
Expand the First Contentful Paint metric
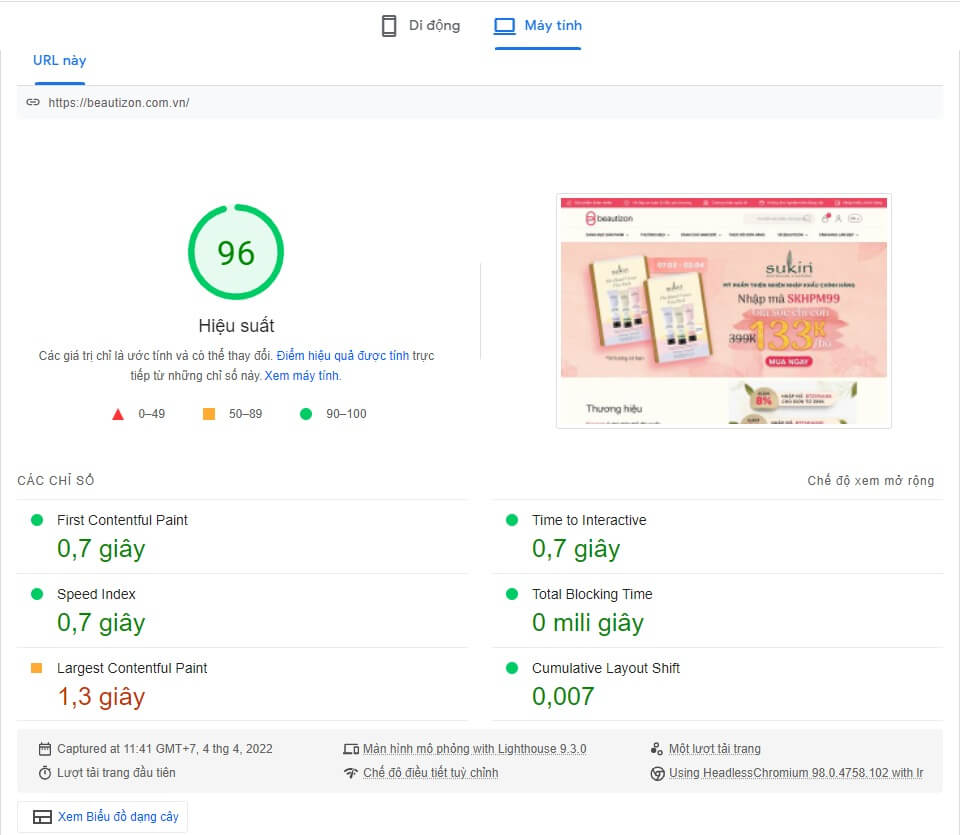122,520
